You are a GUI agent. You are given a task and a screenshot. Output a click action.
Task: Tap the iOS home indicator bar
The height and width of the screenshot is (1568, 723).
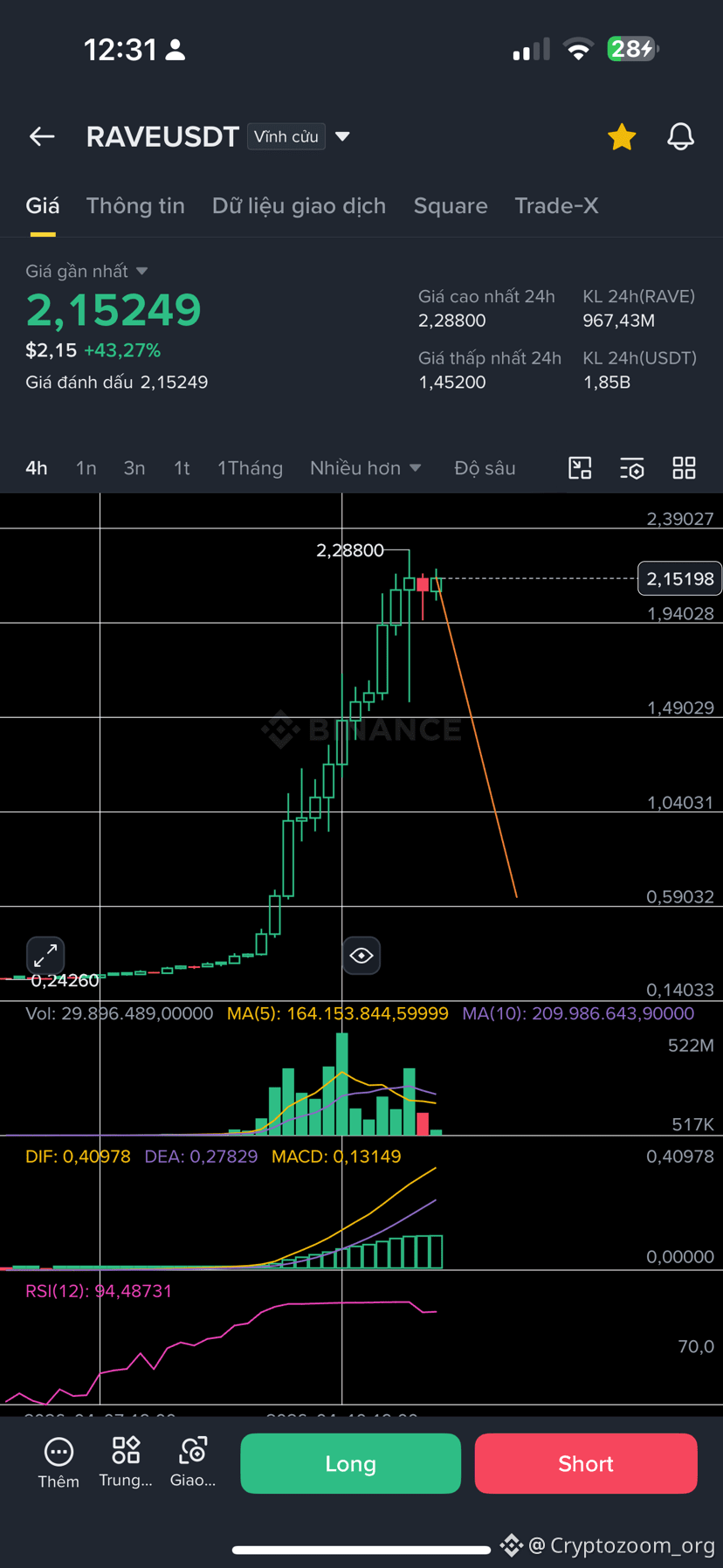361,1550
